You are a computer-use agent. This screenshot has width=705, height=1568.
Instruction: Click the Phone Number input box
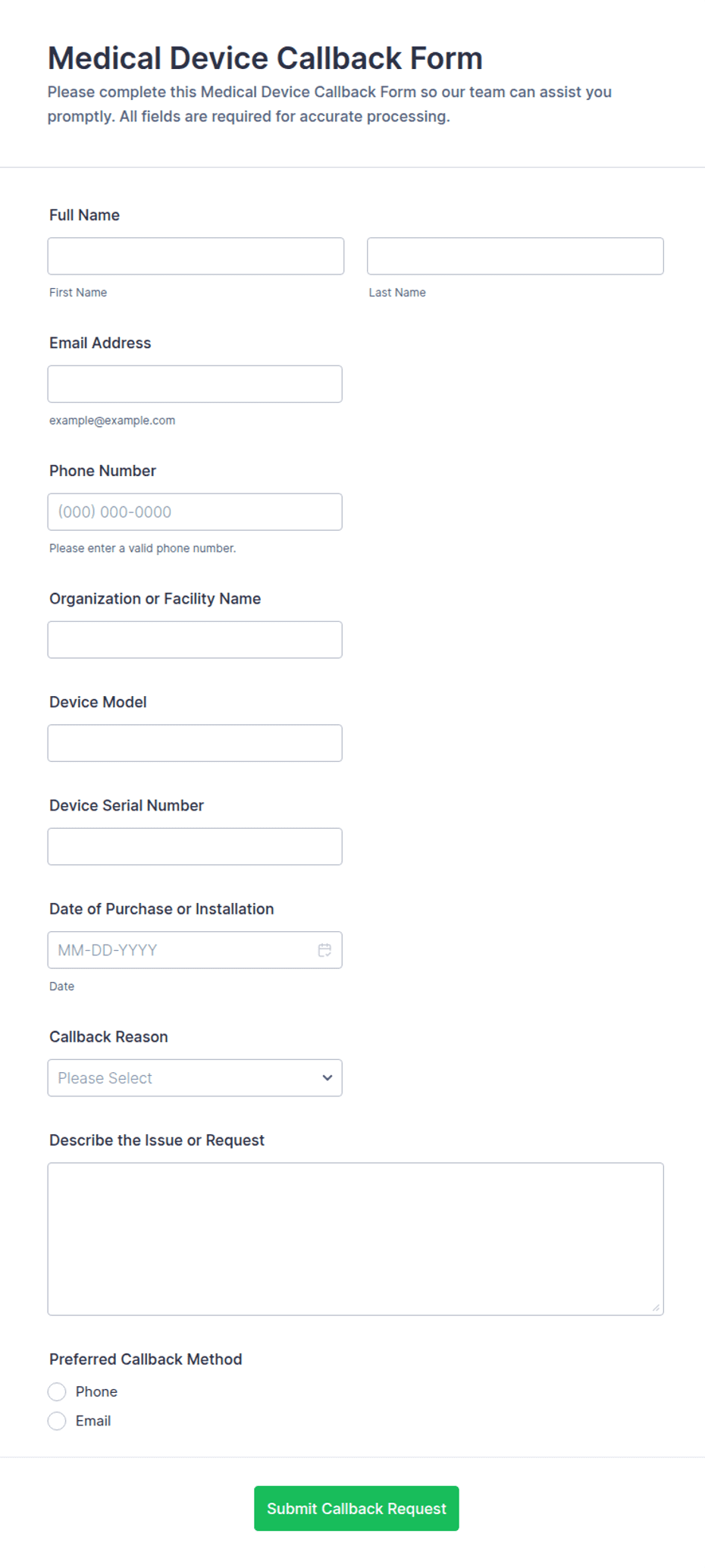pyautogui.click(x=195, y=512)
